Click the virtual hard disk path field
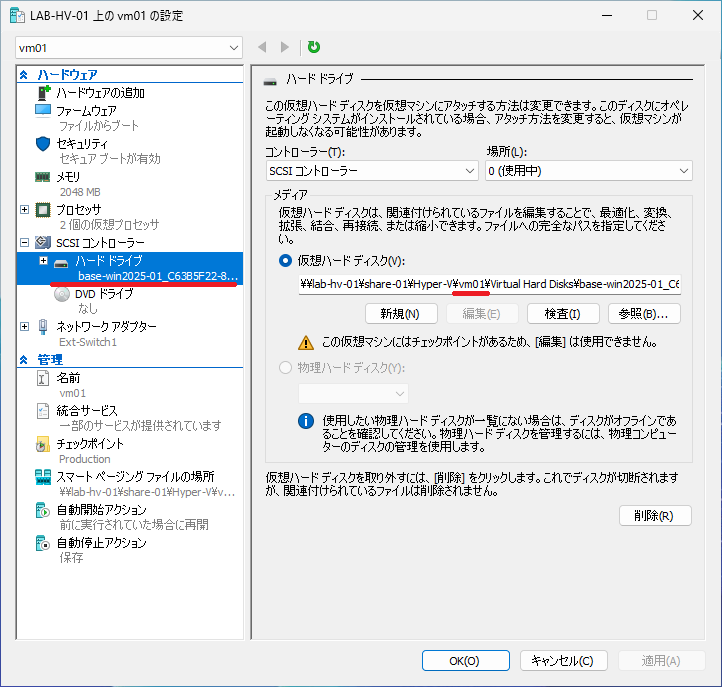This screenshot has height=687, width=722. coord(489,284)
